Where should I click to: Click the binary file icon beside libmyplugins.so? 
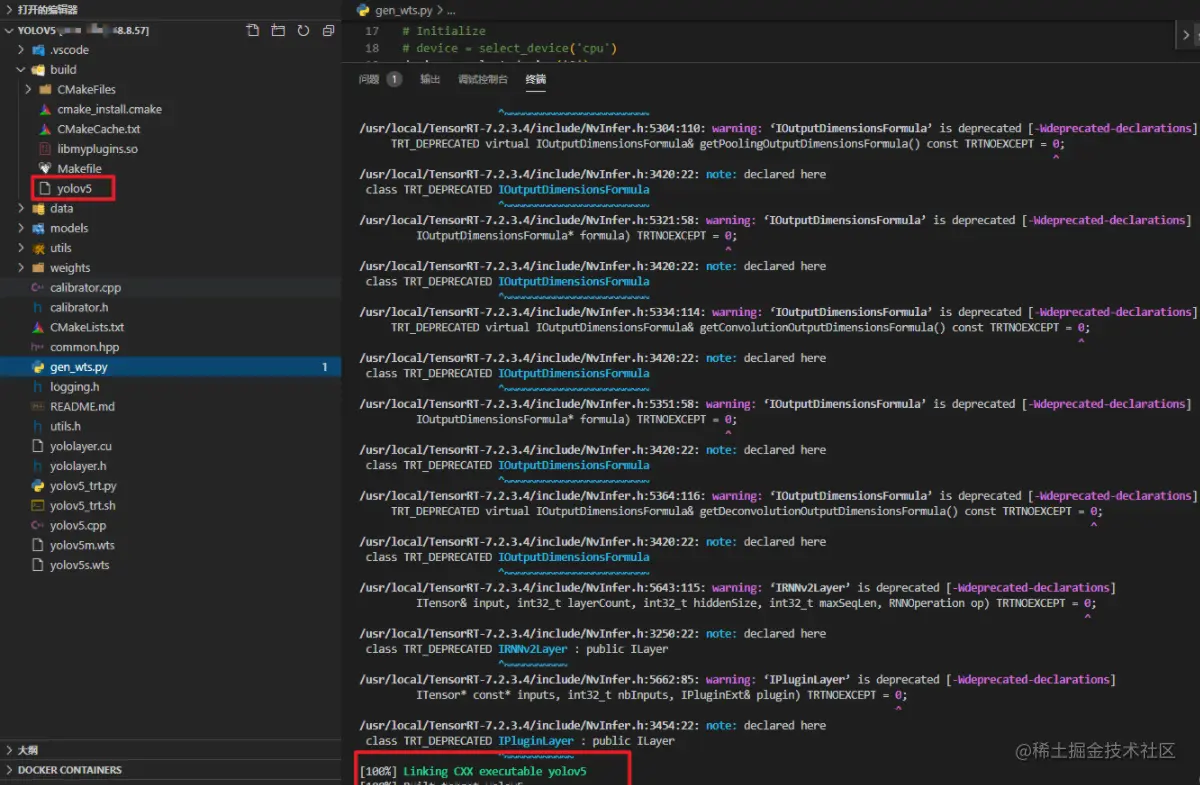(x=45, y=149)
